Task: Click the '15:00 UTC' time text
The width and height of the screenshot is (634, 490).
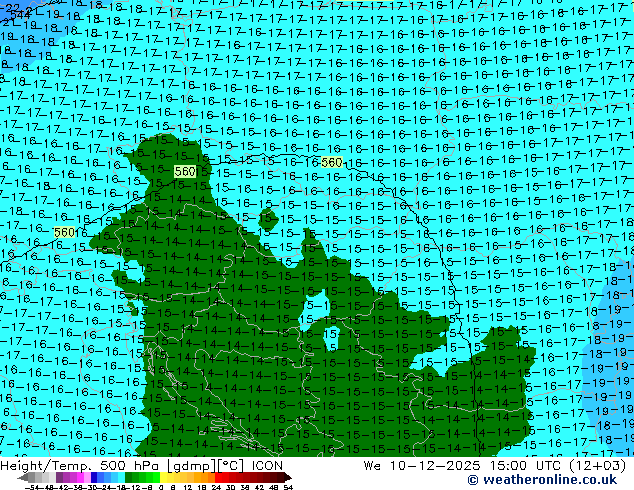Action: [528, 466]
